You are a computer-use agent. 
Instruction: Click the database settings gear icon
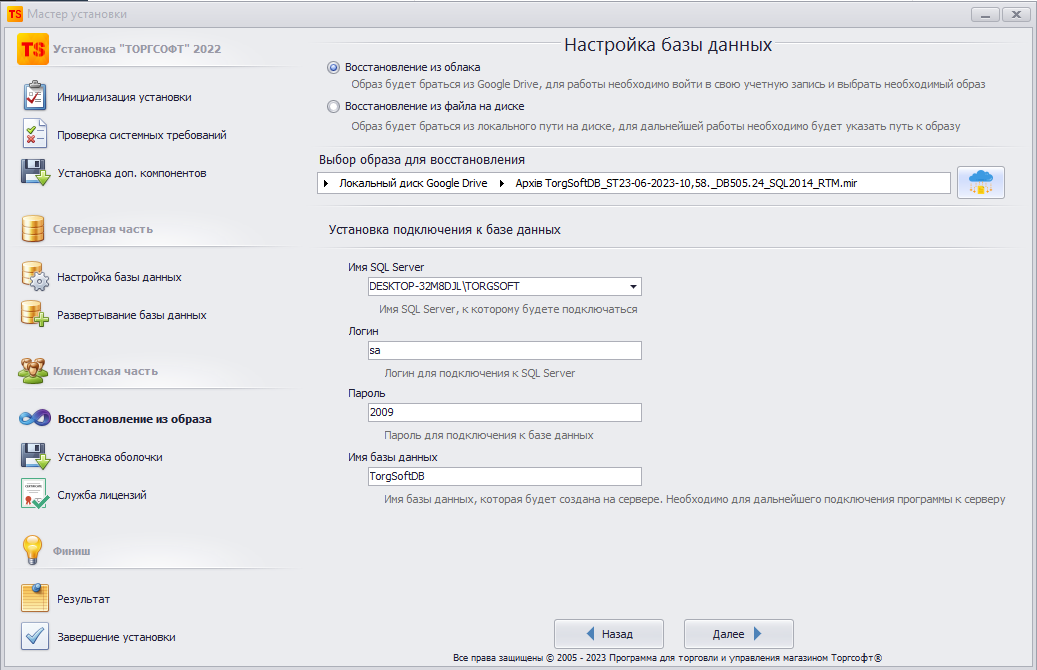35,276
